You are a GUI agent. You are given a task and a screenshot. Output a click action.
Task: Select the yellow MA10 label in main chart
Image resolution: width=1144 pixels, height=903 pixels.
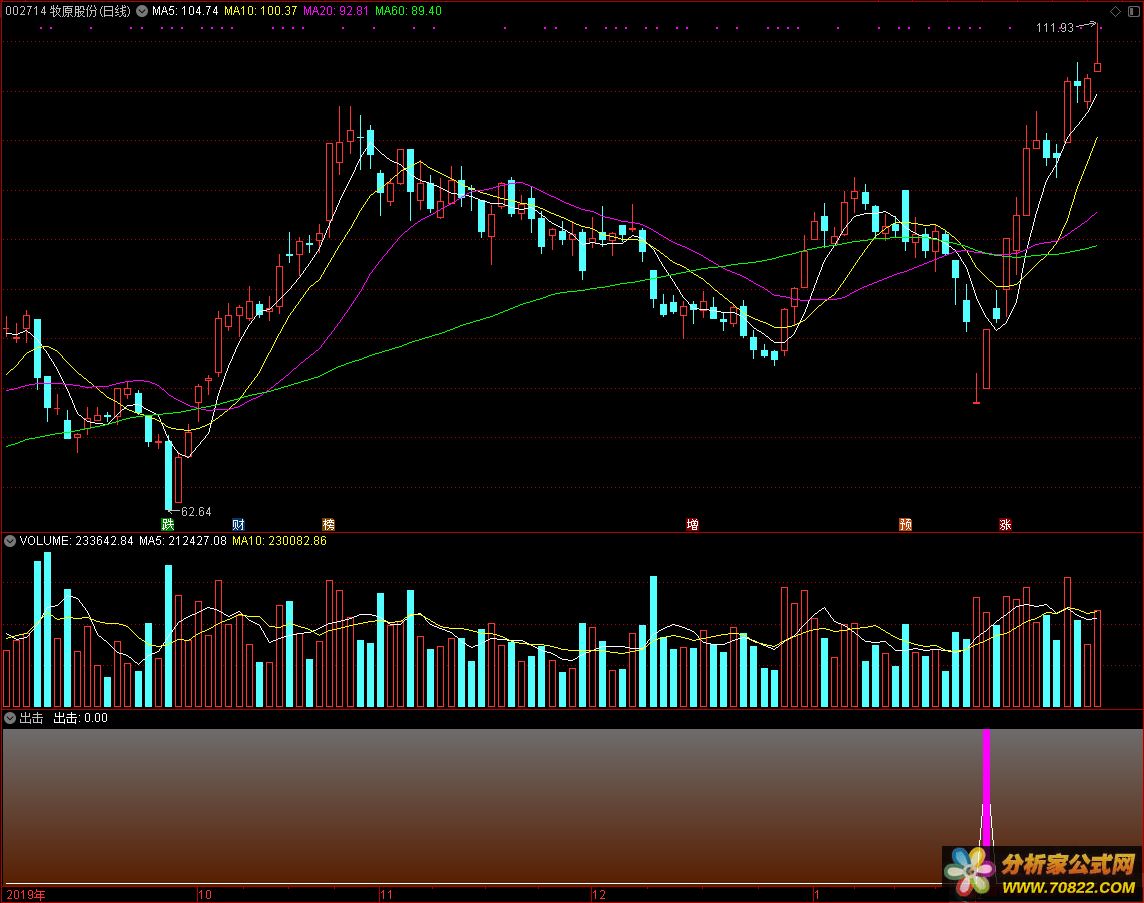(260, 11)
